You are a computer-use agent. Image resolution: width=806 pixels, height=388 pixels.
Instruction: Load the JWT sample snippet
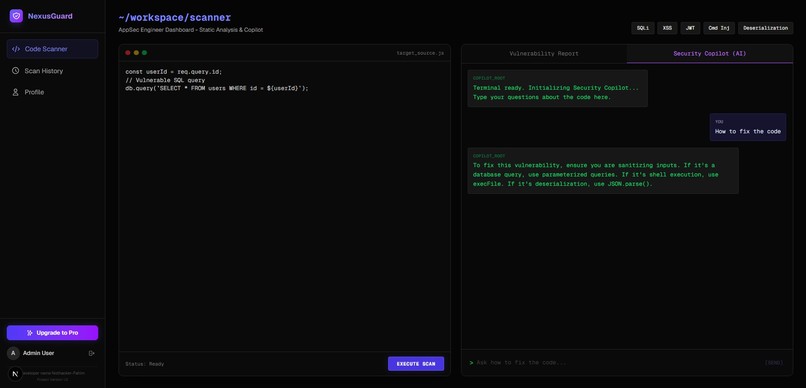click(x=690, y=28)
